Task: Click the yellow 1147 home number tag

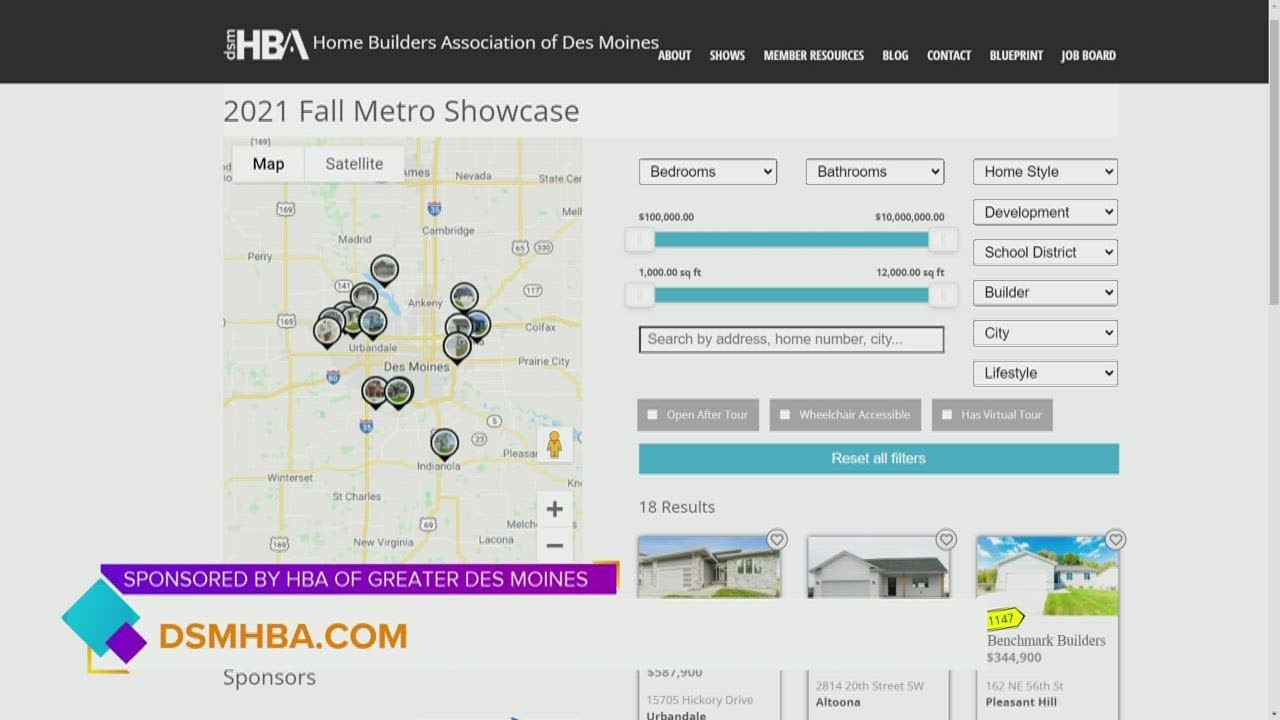Action: [1004, 620]
